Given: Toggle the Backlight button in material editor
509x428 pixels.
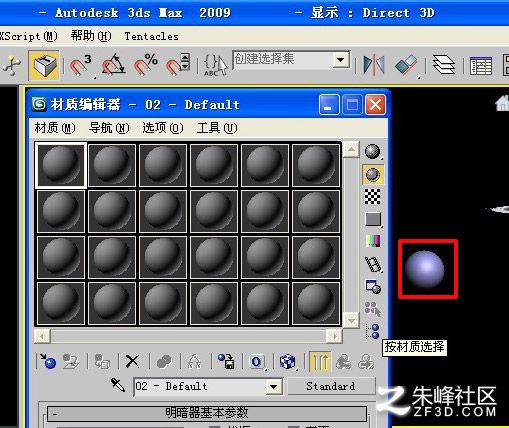Looking at the screenshot, I should pos(372,174).
